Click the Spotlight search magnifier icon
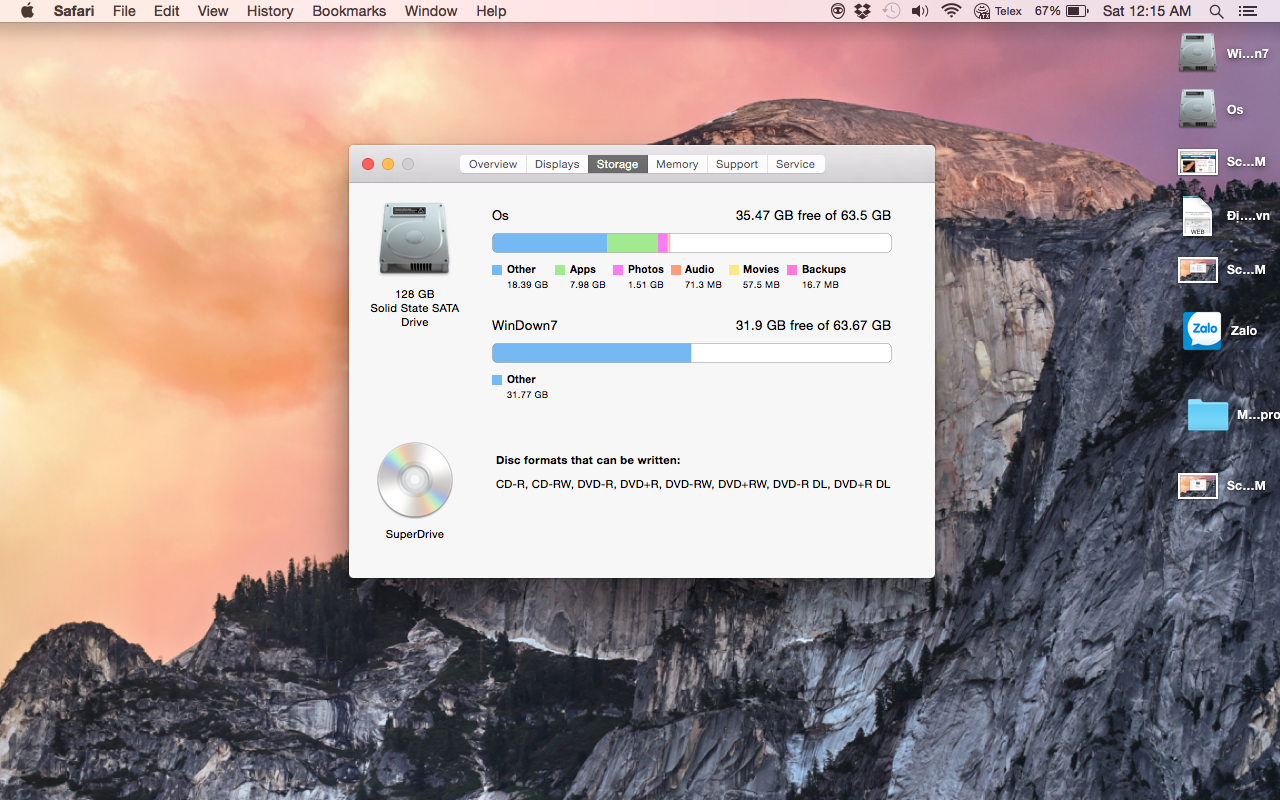 click(x=1216, y=11)
